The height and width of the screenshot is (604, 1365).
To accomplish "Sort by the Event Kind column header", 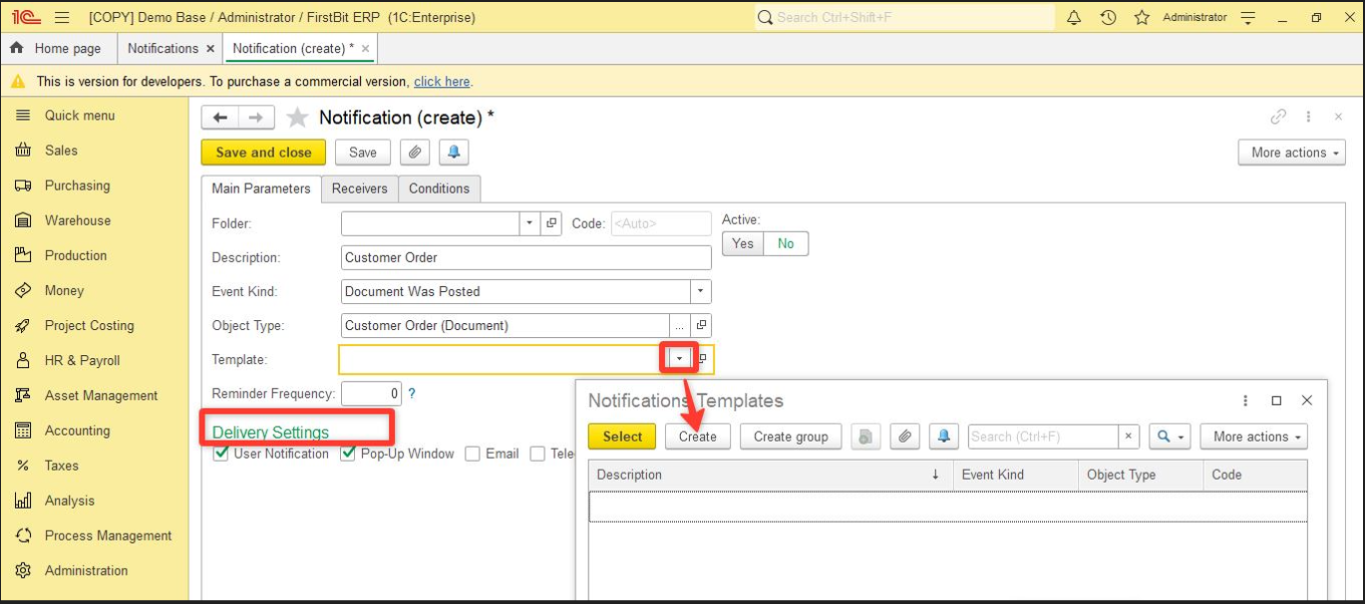I will pyautogui.click(x=1016, y=474).
